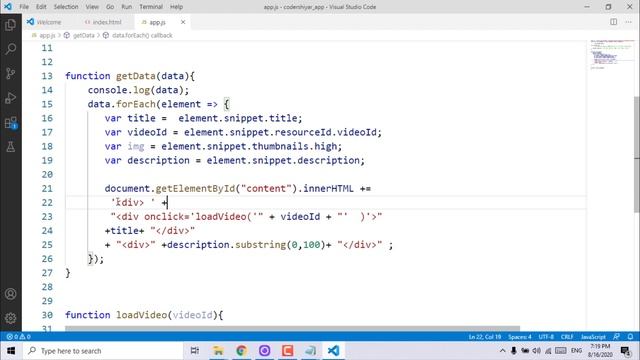Click the "content" string on line 21

pyautogui.click(x=266, y=189)
